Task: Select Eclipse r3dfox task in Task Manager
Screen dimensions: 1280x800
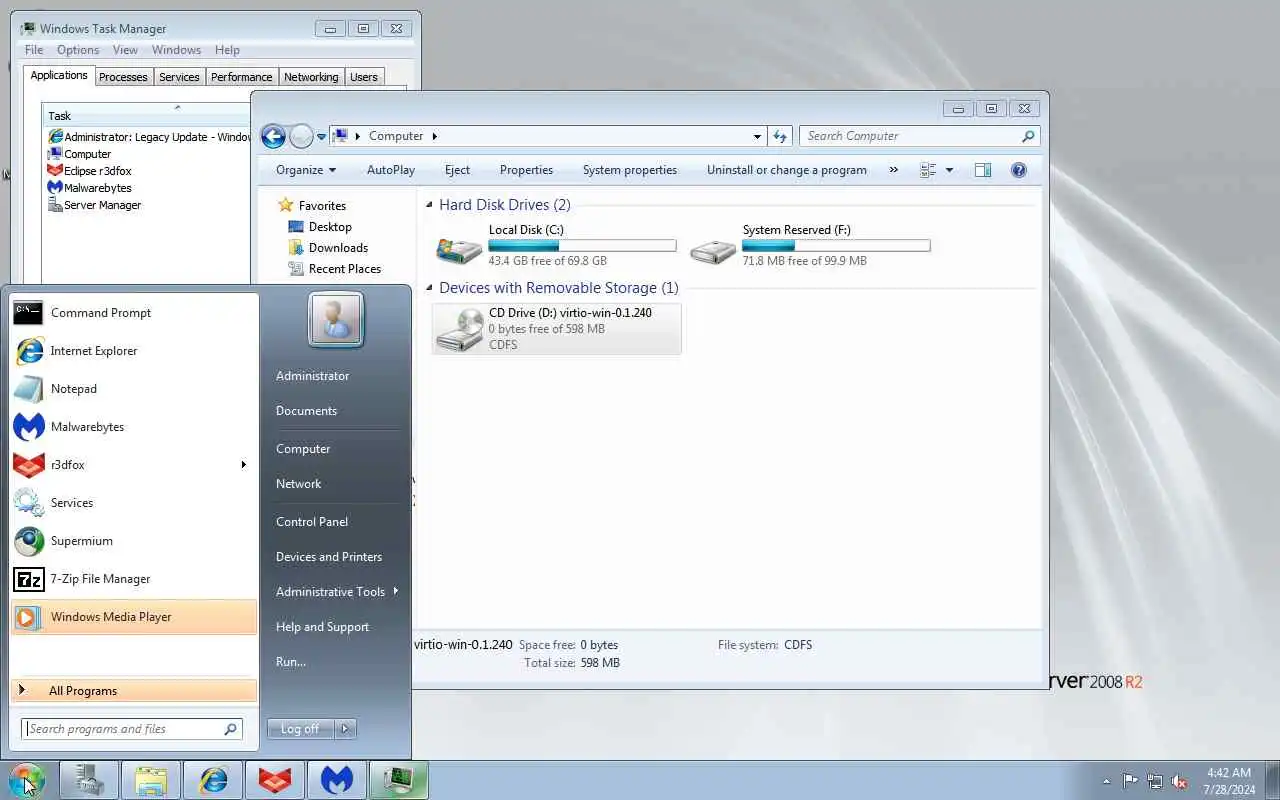Action: (x=97, y=171)
